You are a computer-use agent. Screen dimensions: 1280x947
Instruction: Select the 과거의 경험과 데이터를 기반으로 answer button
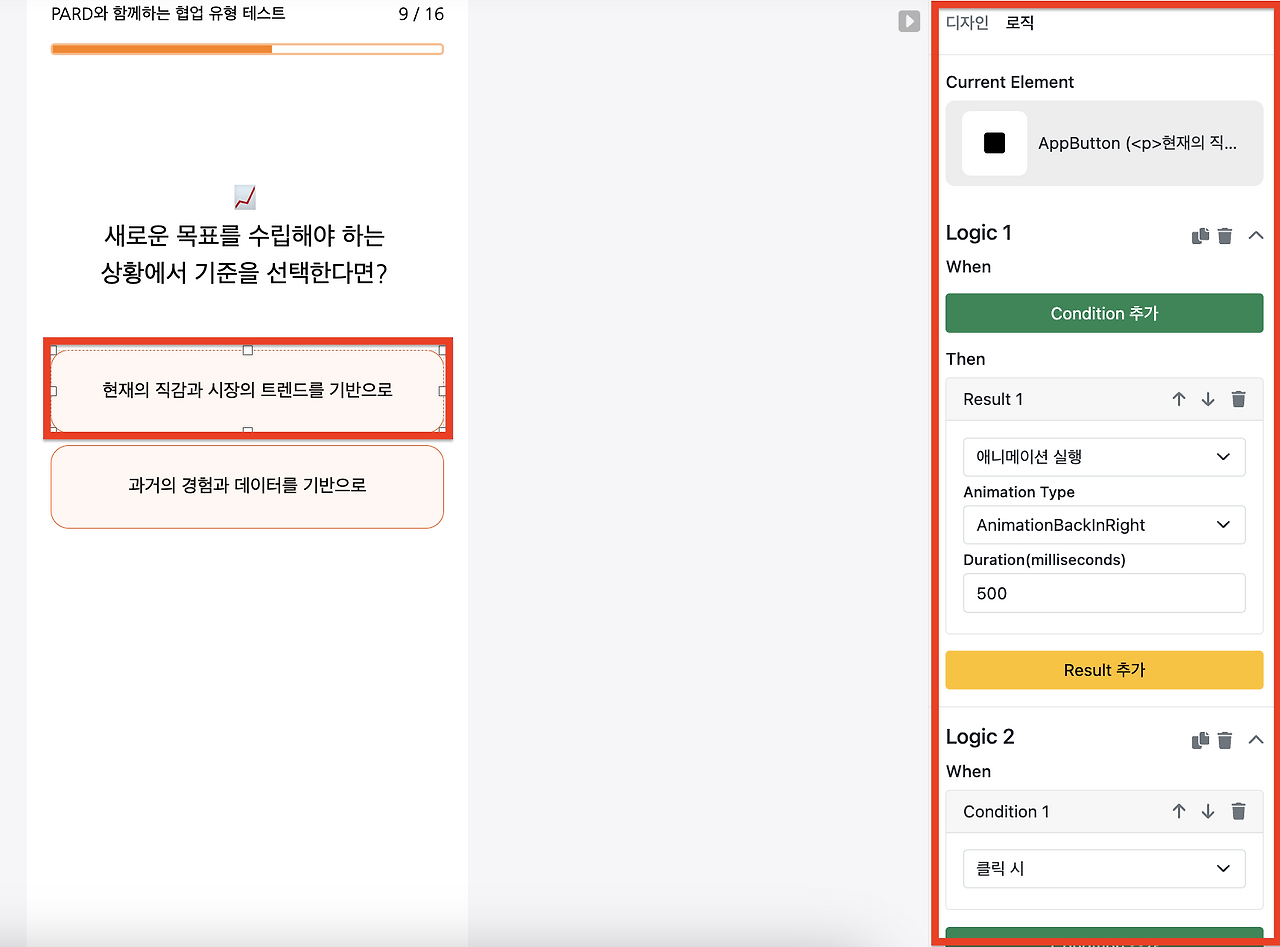(247, 487)
